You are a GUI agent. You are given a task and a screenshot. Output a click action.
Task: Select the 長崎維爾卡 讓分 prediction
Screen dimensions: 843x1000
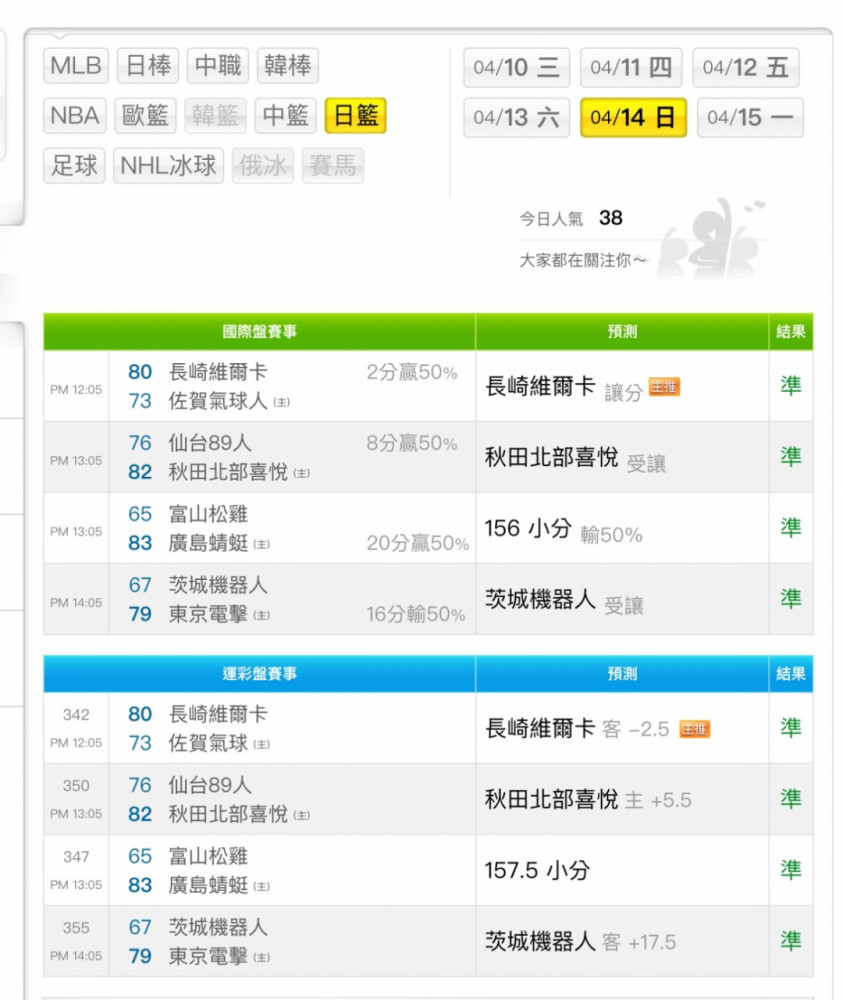(x=564, y=387)
